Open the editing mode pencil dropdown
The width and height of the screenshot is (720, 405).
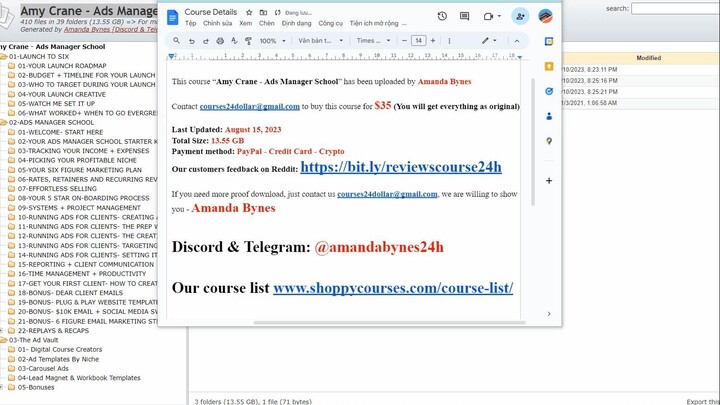489,40
